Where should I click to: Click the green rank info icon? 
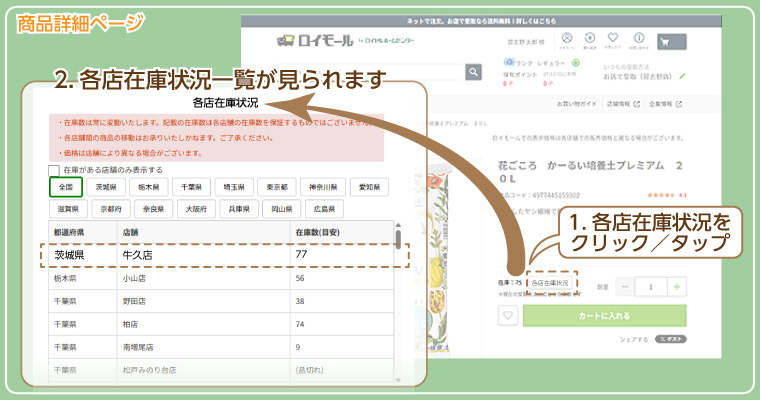point(576,63)
